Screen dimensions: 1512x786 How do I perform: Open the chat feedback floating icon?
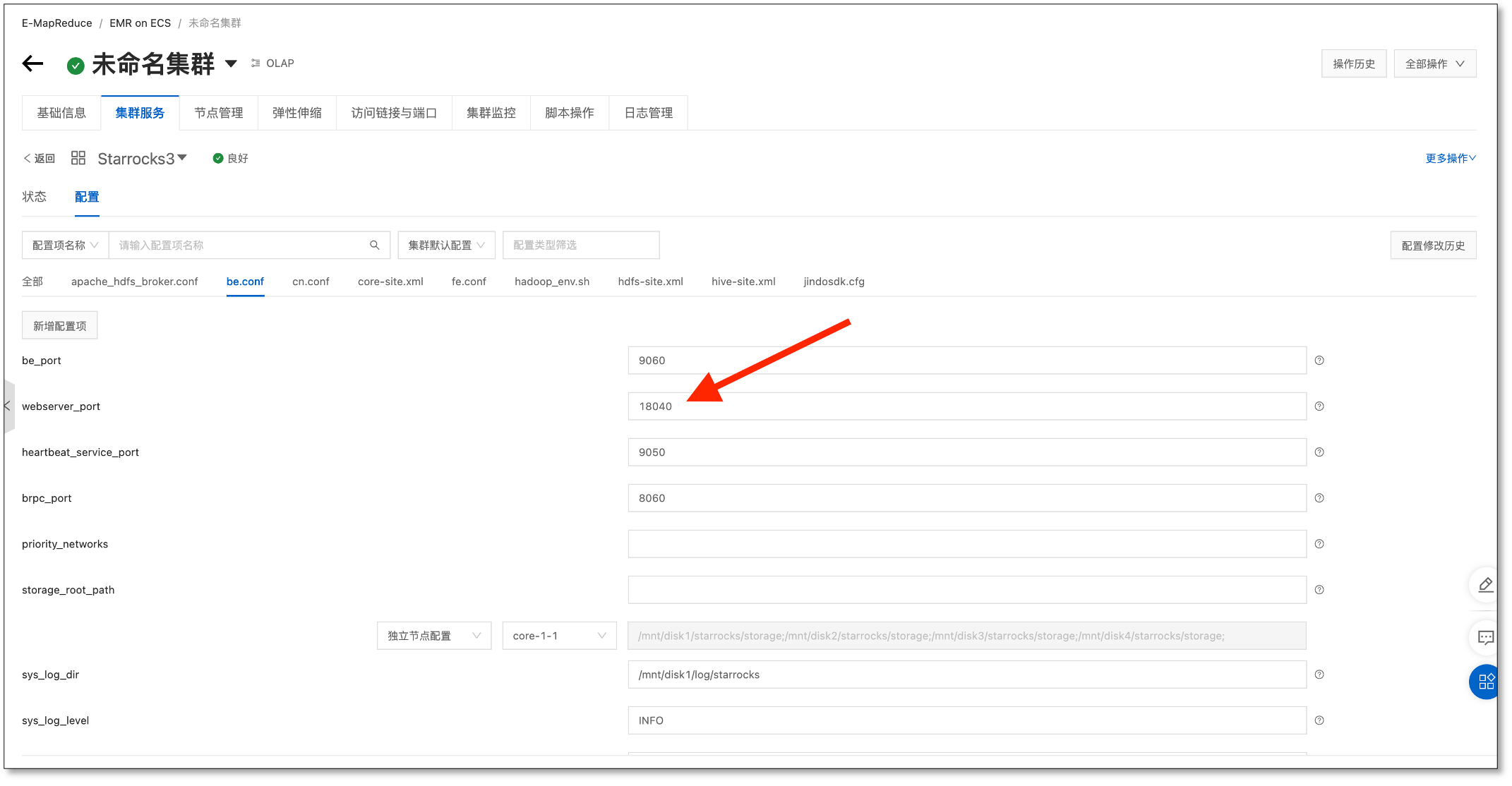tap(1485, 638)
